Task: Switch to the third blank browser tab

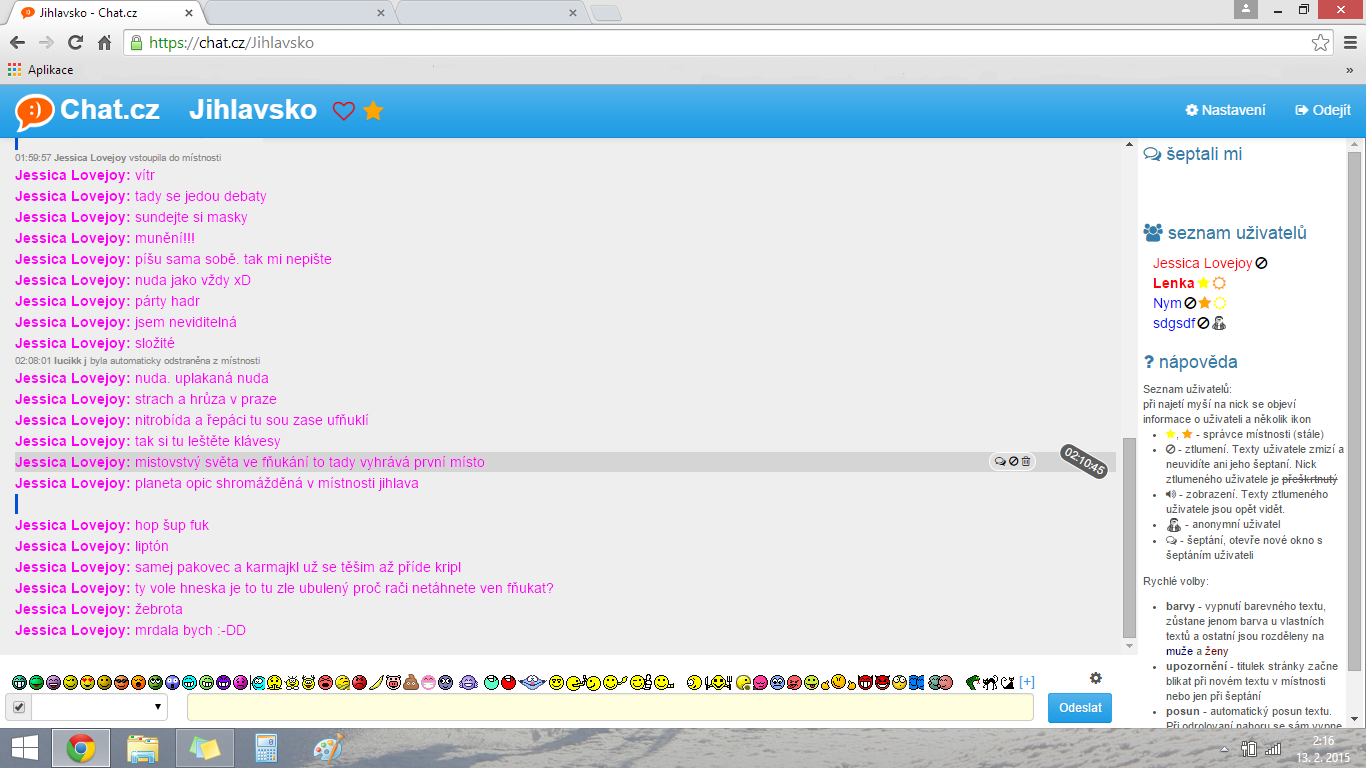Action: [x=490, y=13]
